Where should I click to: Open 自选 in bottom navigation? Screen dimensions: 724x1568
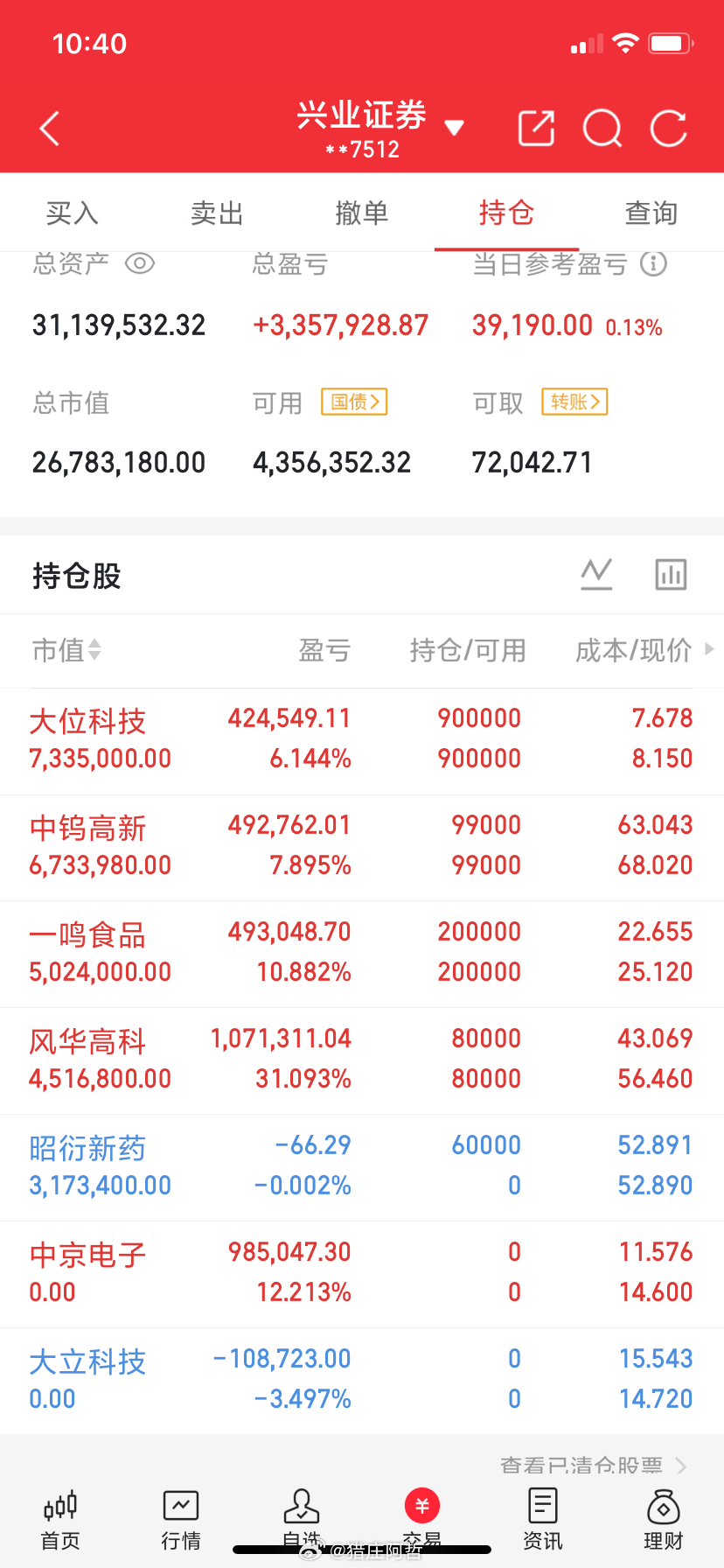(302, 1521)
